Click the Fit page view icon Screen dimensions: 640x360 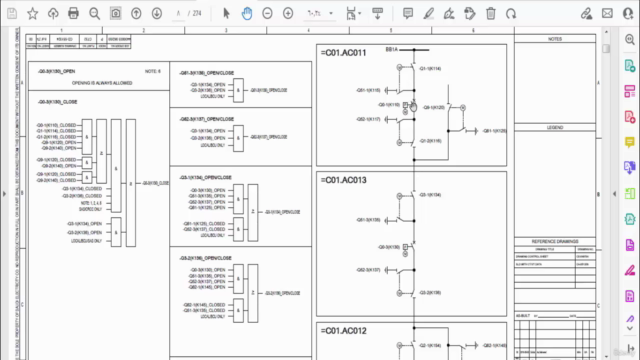(x=351, y=13)
